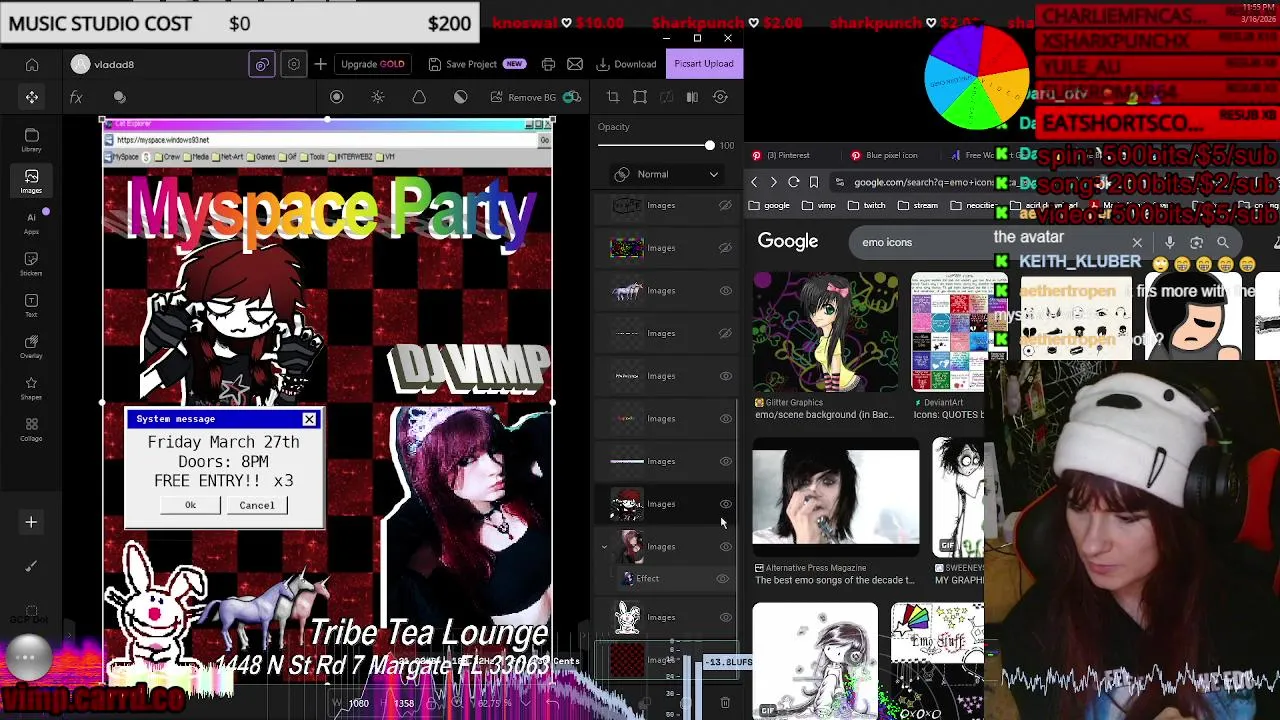
Task: Select the Text tool in sidebar
Action: click(31, 306)
